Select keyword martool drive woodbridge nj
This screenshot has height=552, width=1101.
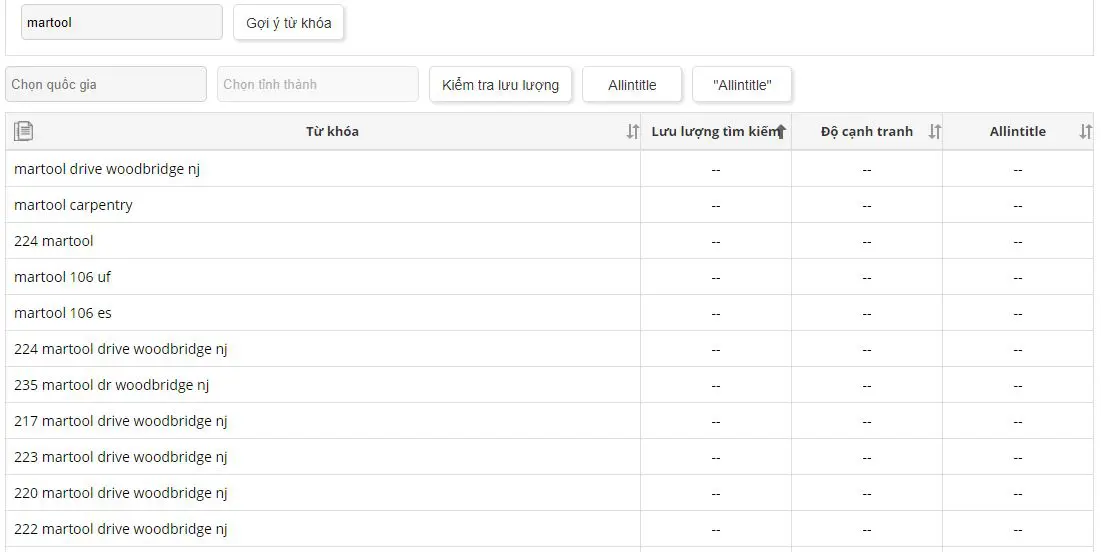coord(107,169)
